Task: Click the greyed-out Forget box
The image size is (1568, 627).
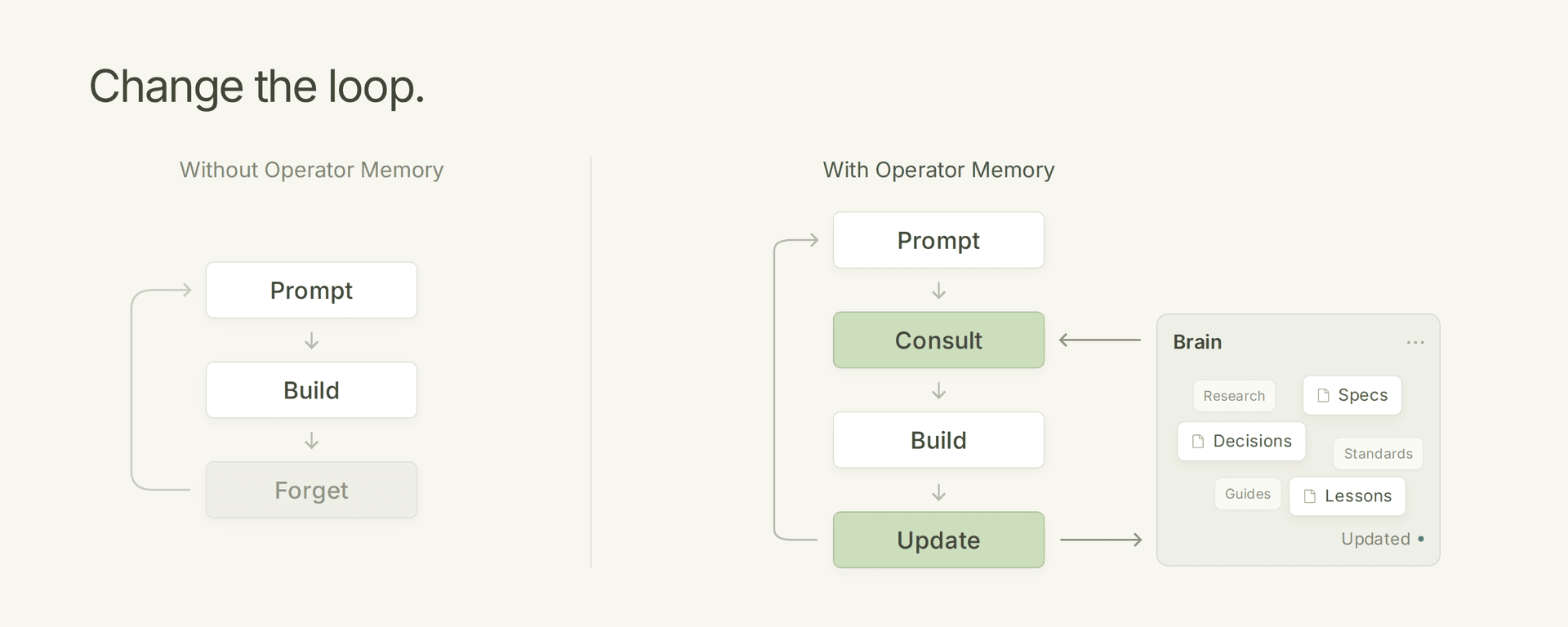Action: (311, 490)
